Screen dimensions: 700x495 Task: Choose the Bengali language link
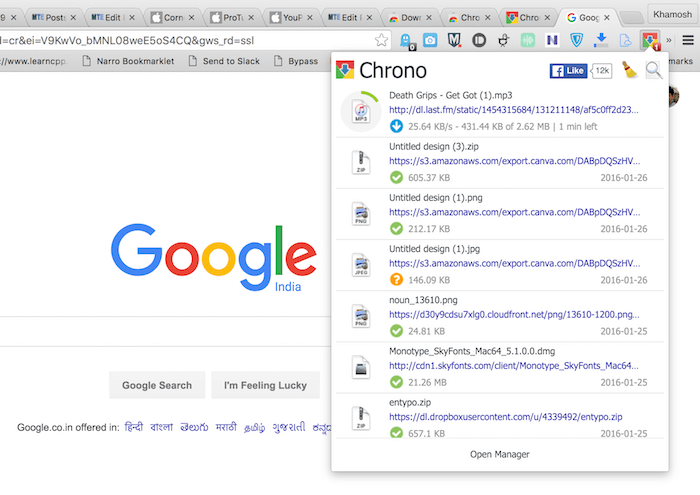[x=161, y=427]
